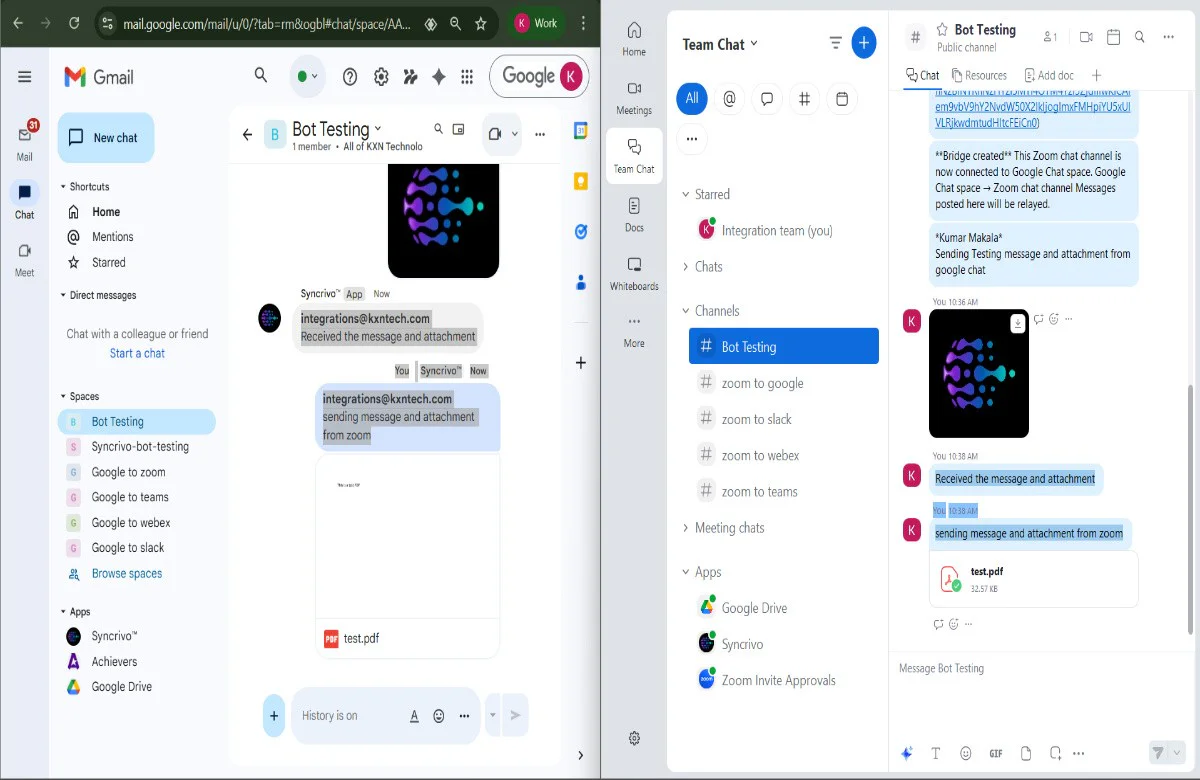
Task: Open Gmail support help icon
Action: (350, 77)
